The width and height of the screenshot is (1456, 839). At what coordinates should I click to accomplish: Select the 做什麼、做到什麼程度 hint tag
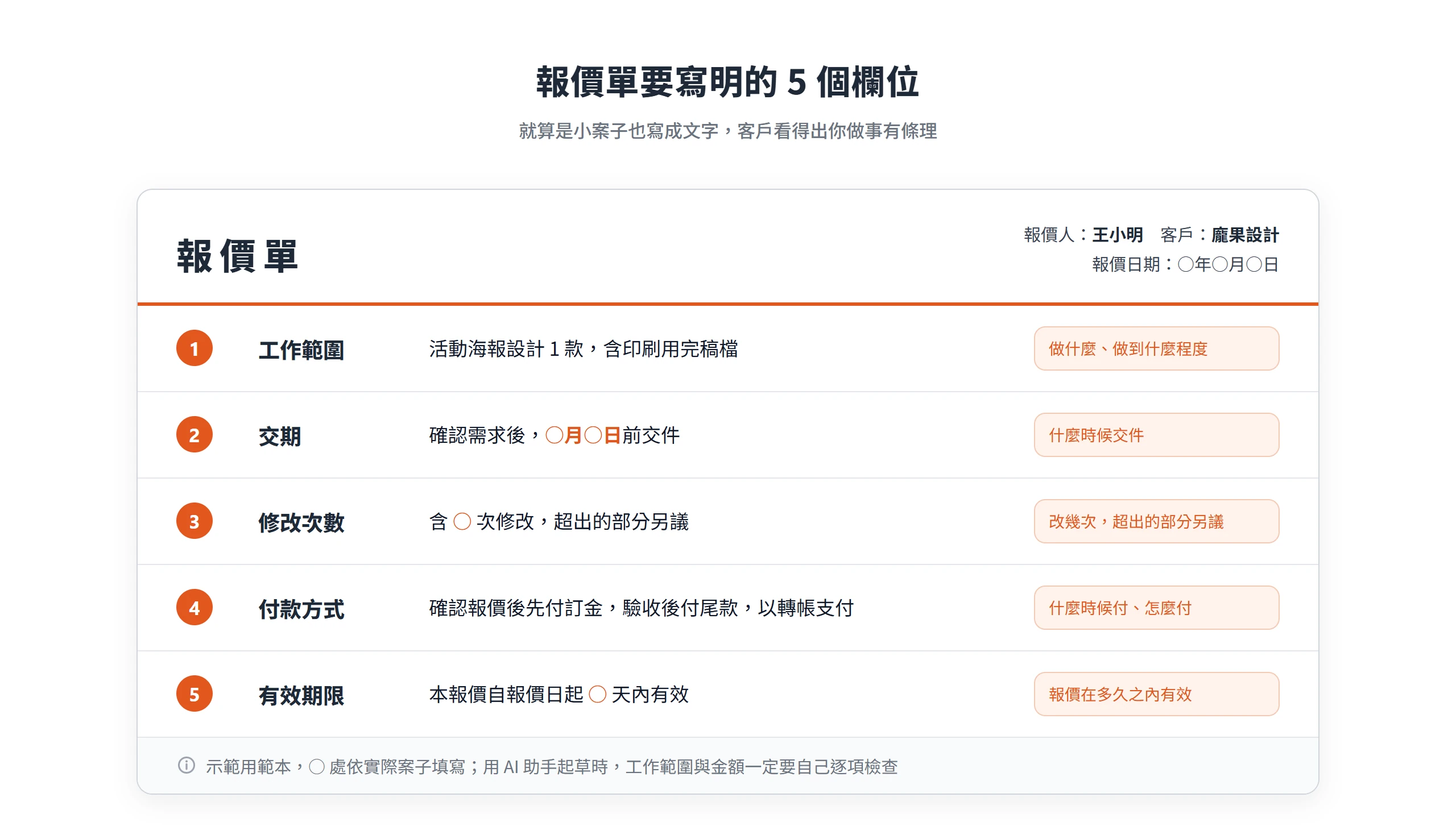coord(1156,348)
